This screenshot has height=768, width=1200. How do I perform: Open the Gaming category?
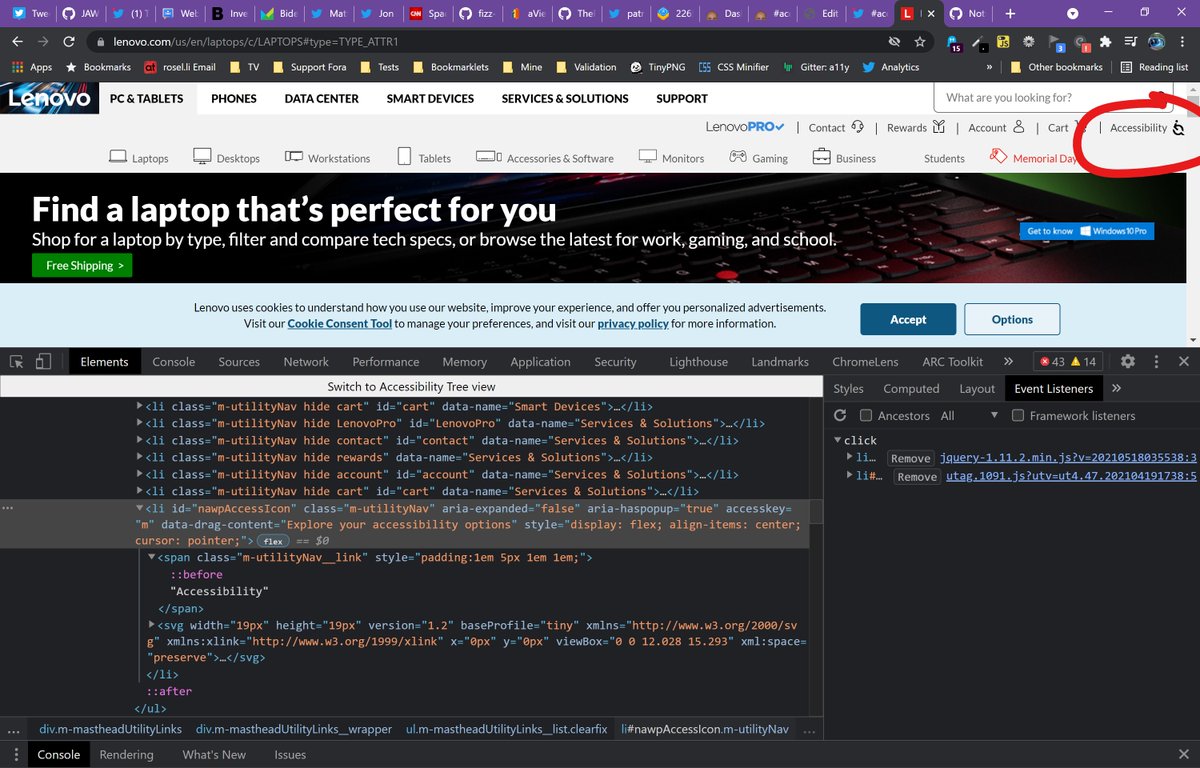tap(758, 157)
